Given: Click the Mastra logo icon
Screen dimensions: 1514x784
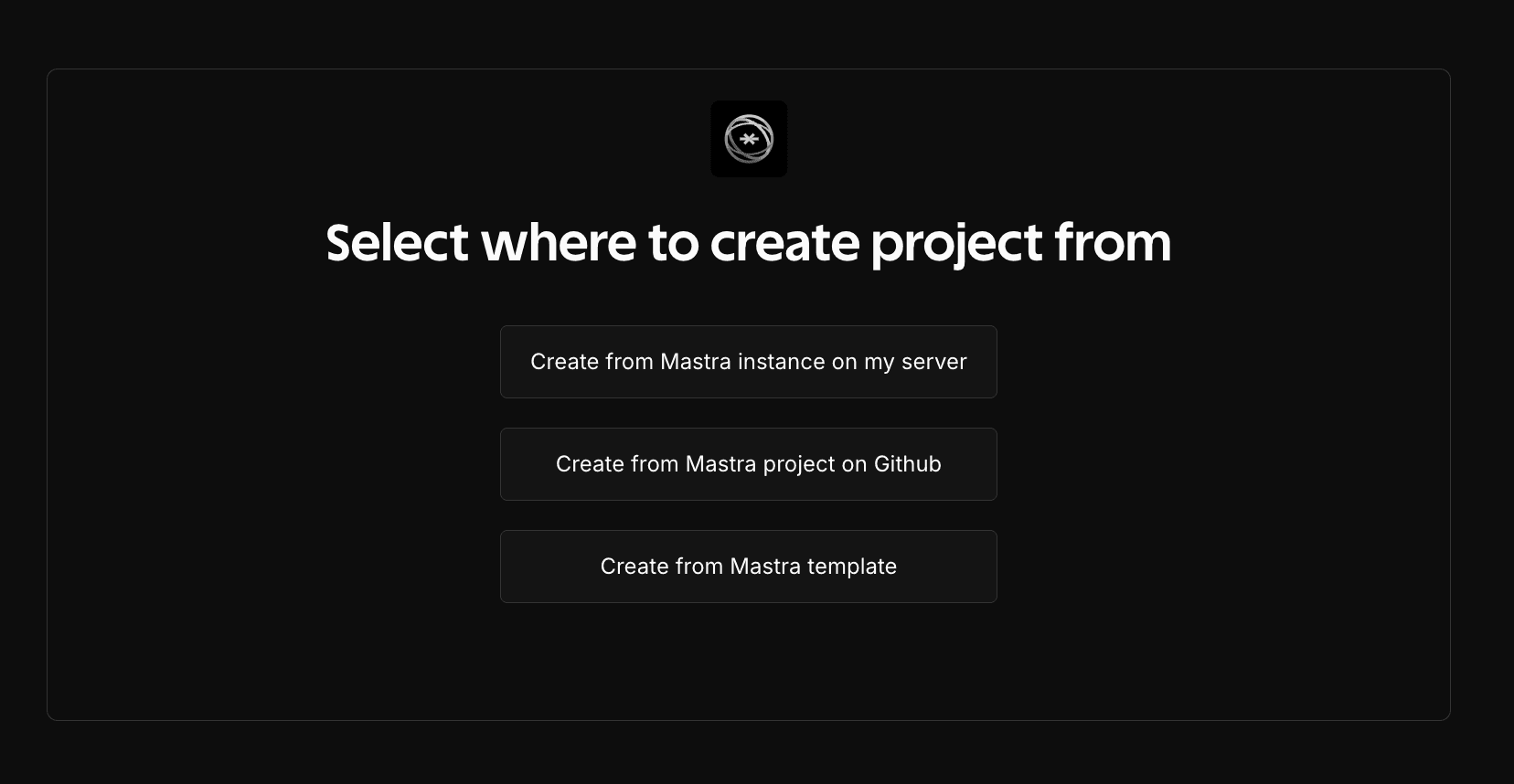Looking at the screenshot, I should point(749,139).
